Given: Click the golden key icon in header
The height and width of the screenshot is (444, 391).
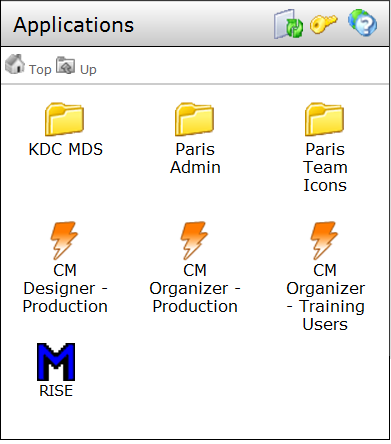Looking at the screenshot, I should [x=323, y=24].
